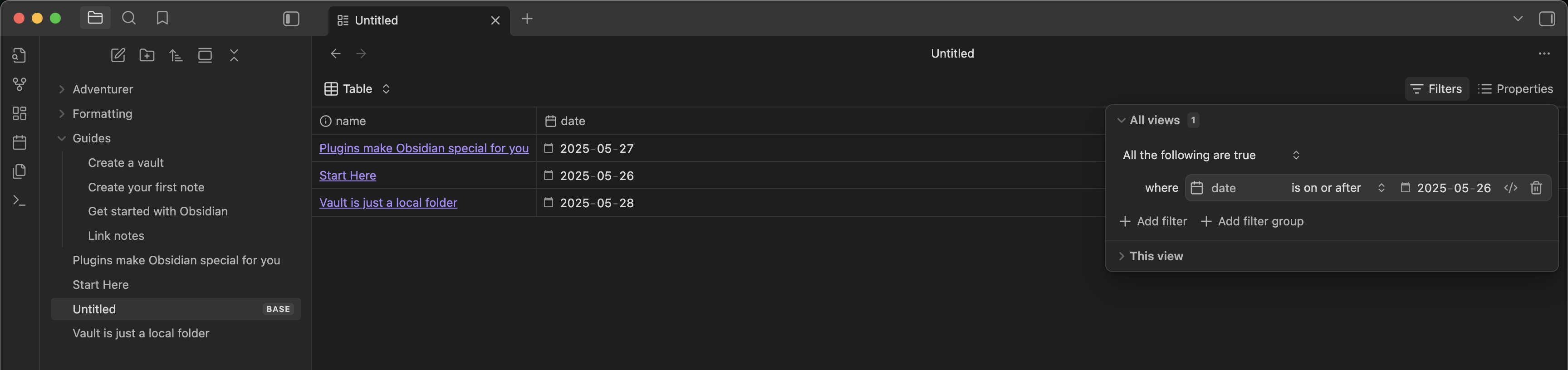Open command palette terminal icon
The image size is (1568, 370).
(20, 200)
